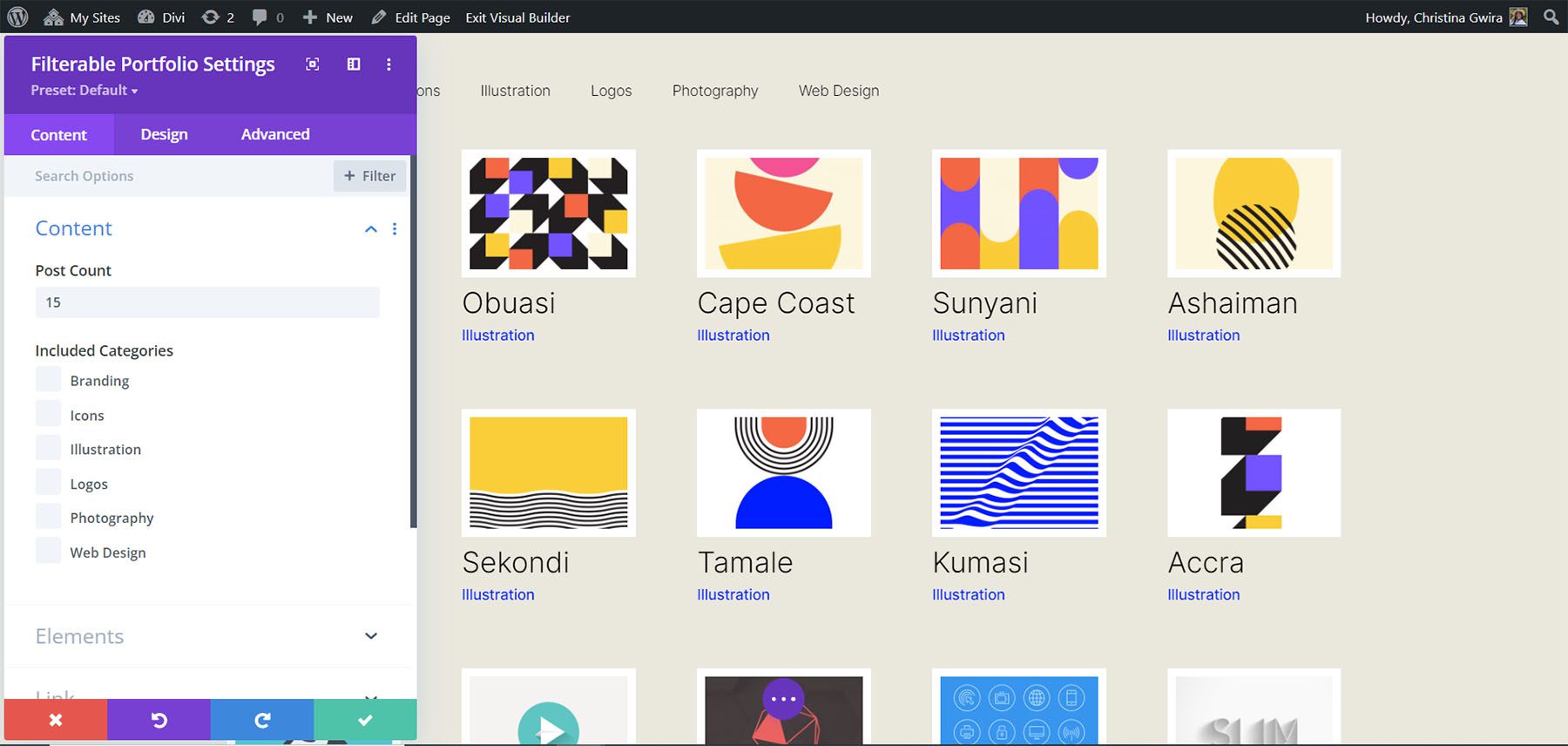Screen dimensions: 1568x746
Task: Click the Post Count input field
Action: (x=207, y=302)
